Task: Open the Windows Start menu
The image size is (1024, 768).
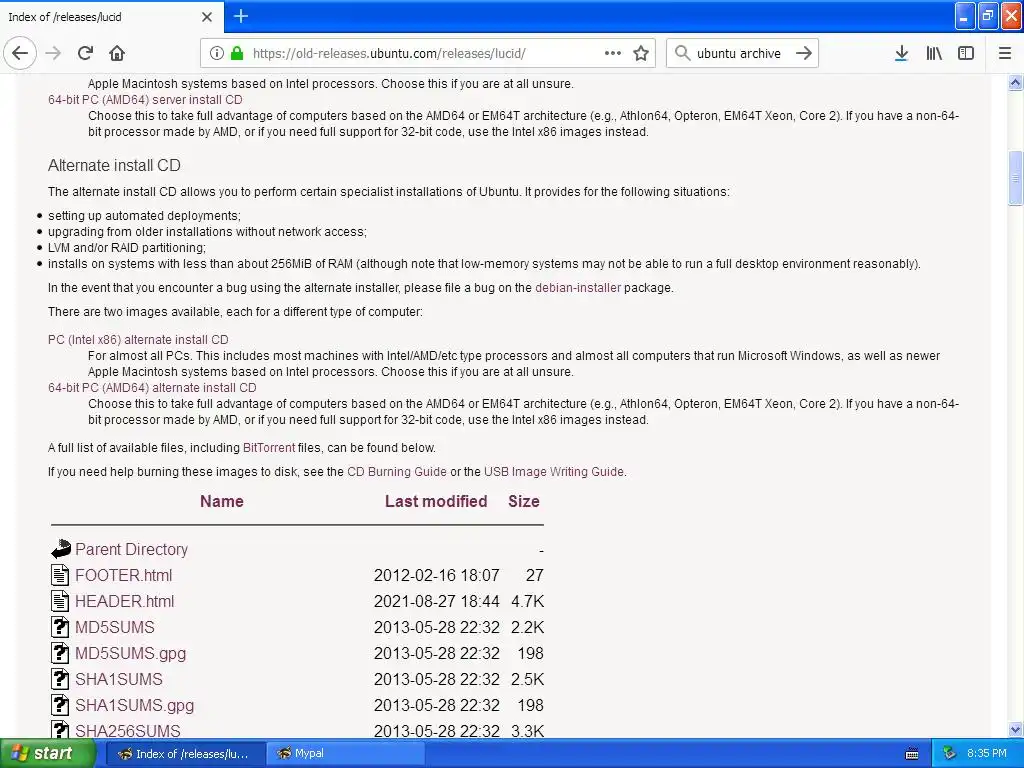Action: coord(48,754)
